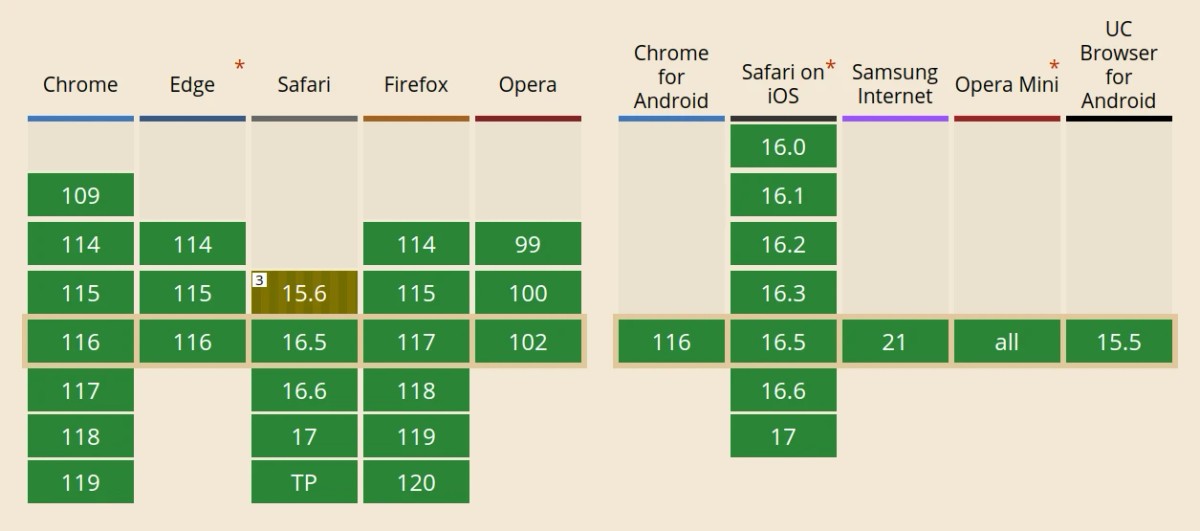Viewport: 1200px width, 531px height.
Task: Click the asterisk next to Edge header
Action: pyautogui.click(x=239, y=66)
